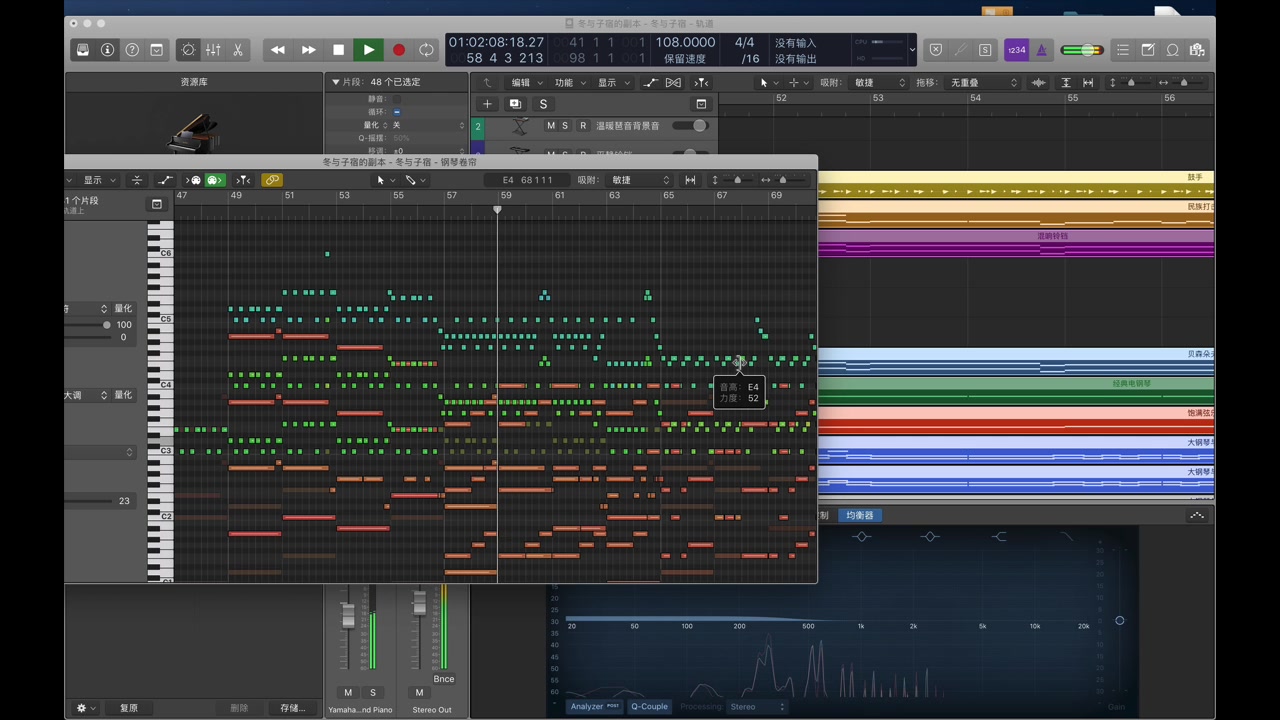1280x720 pixels.
Task: Toggle the Analyzer button in the EQ
Action: click(x=595, y=707)
